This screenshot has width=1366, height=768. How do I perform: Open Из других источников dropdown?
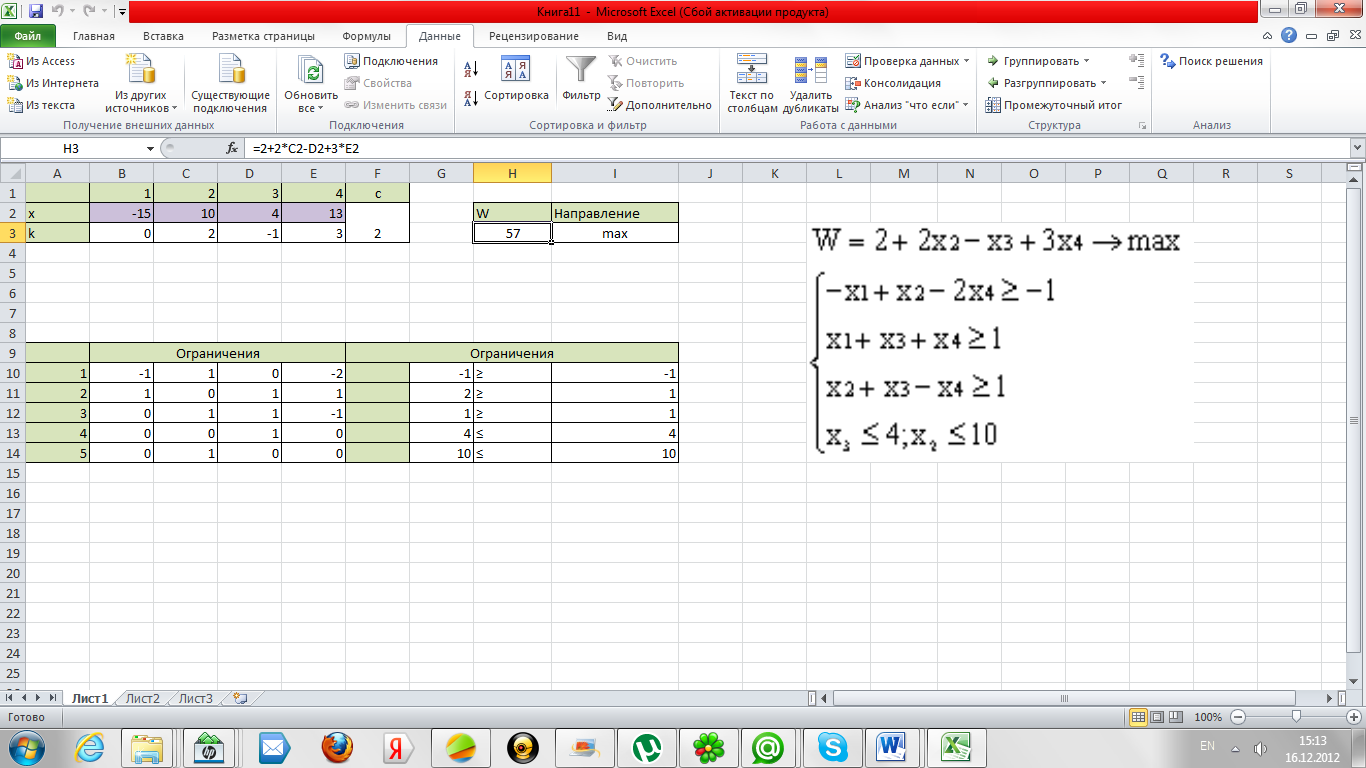point(141,83)
